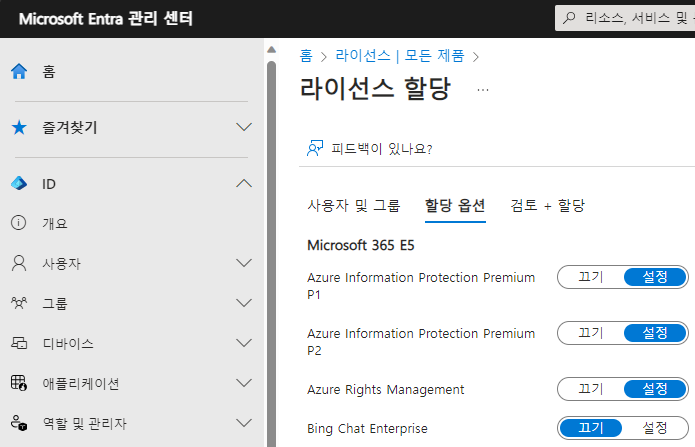Screen dimensions: 695x447
Task: Open the 검토 + 할당 tab
Action: pyautogui.click(x=547, y=205)
